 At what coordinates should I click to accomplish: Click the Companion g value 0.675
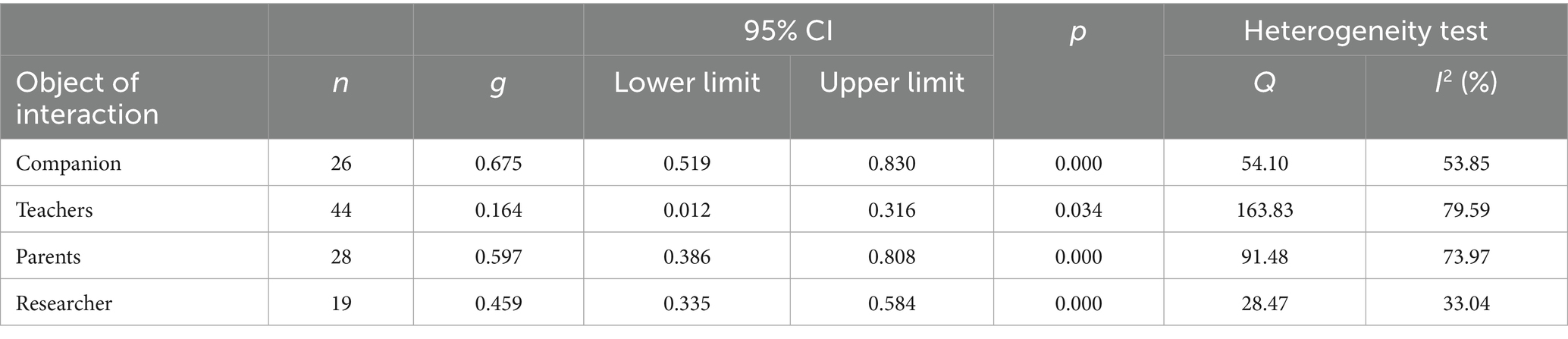(x=498, y=163)
